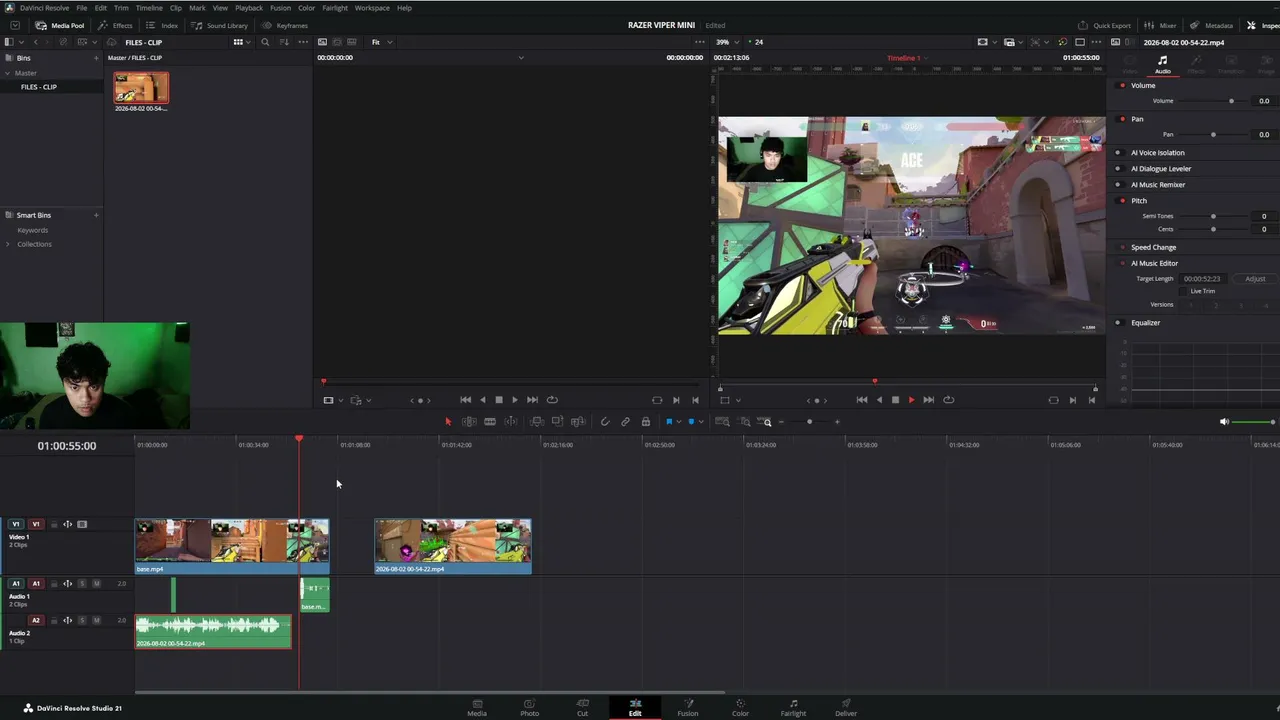Viewport: 1280px width, 720px height.
Task: Enable AI Voice Isolation
Action: click(1118, 153)
